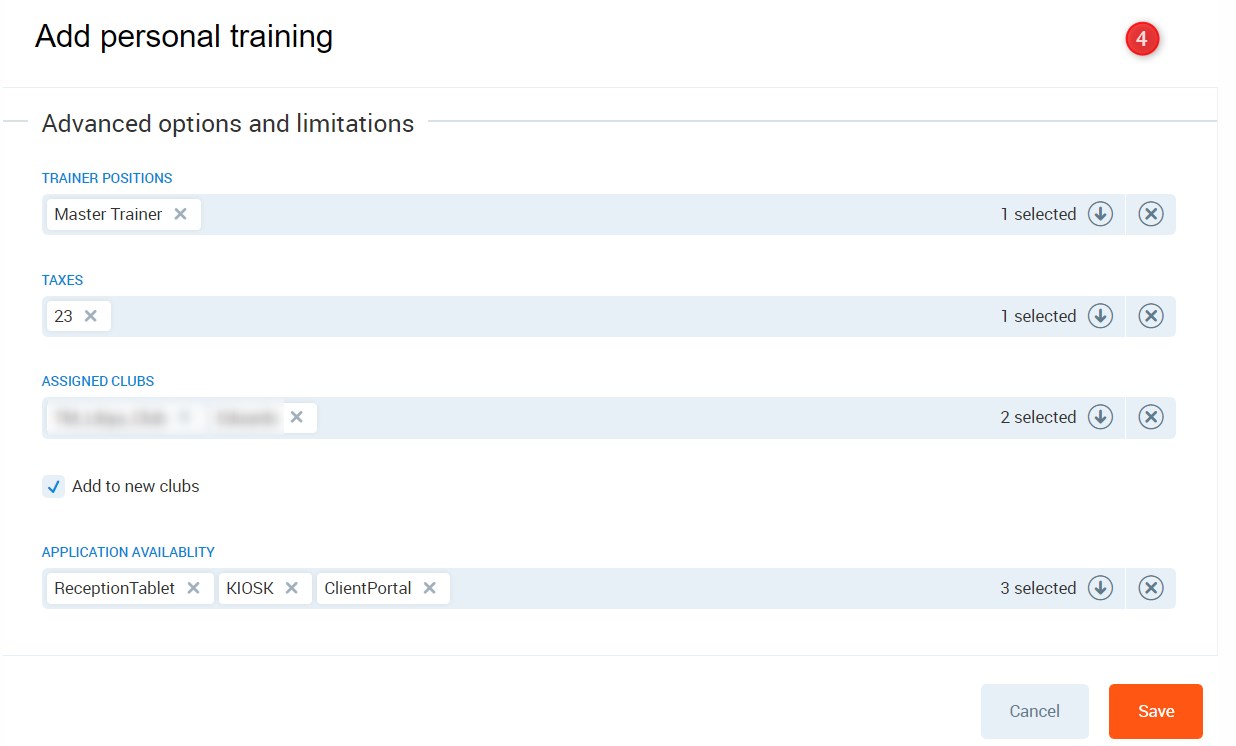Expand the Assigned Clubs dropdown

[x=1100, y=417]
